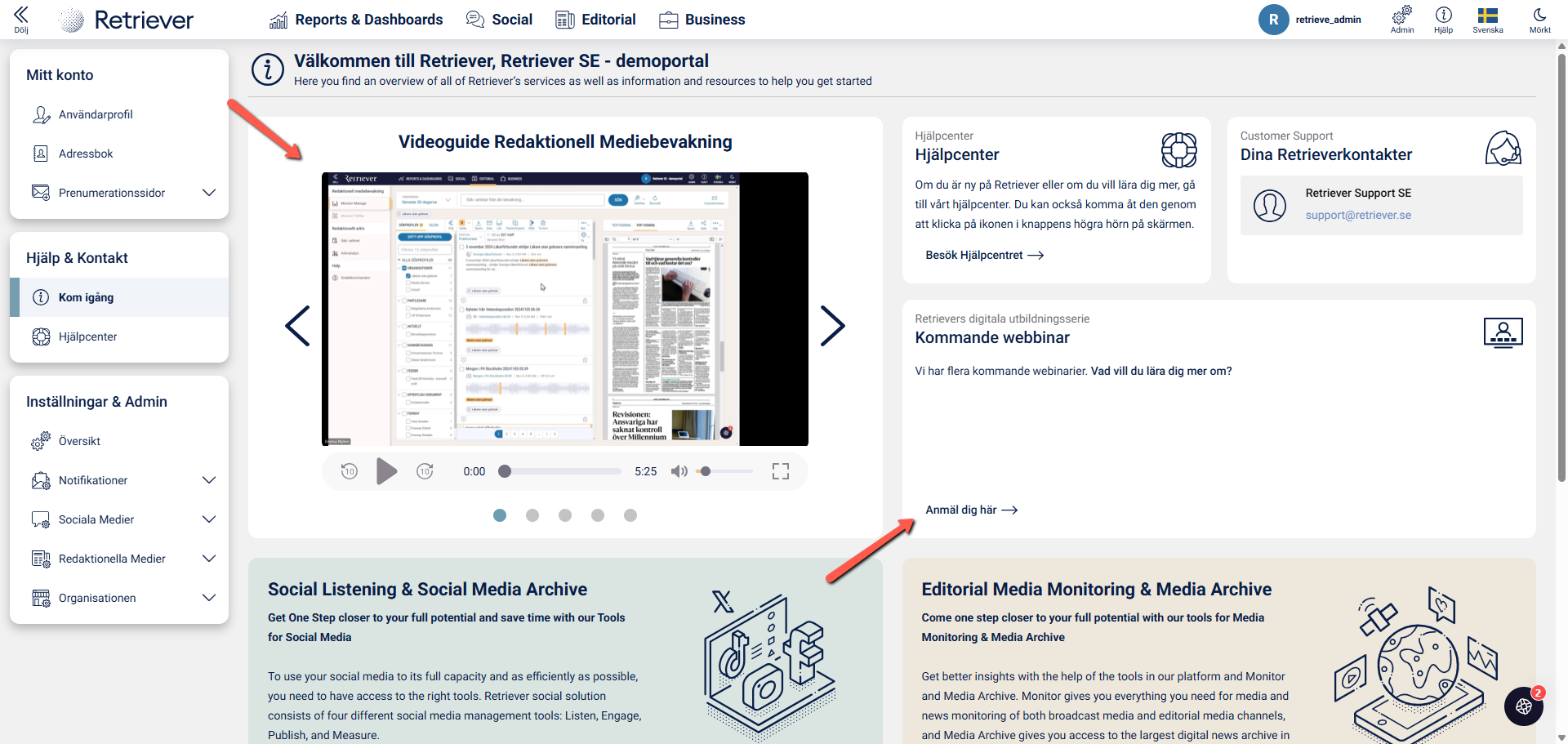The width and height of the screenshot is (1568, 744).
Task: Click the video guide preview thumbnail
Action: (x=565, y=309)
